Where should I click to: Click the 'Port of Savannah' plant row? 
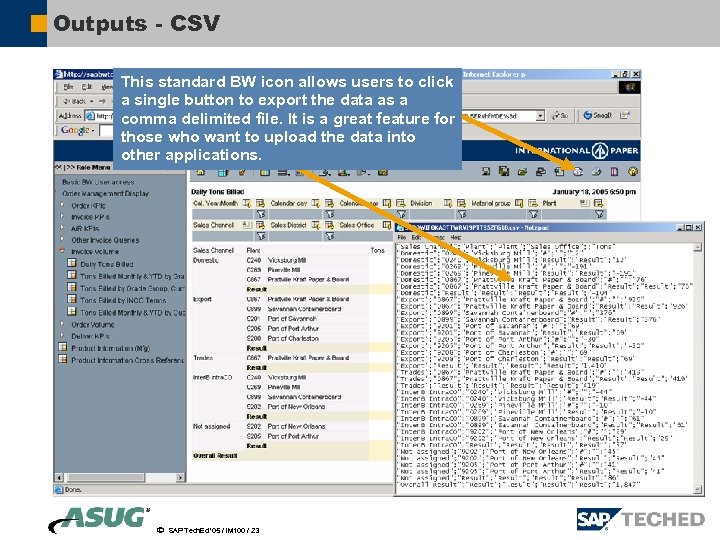[x=292, y=318]
